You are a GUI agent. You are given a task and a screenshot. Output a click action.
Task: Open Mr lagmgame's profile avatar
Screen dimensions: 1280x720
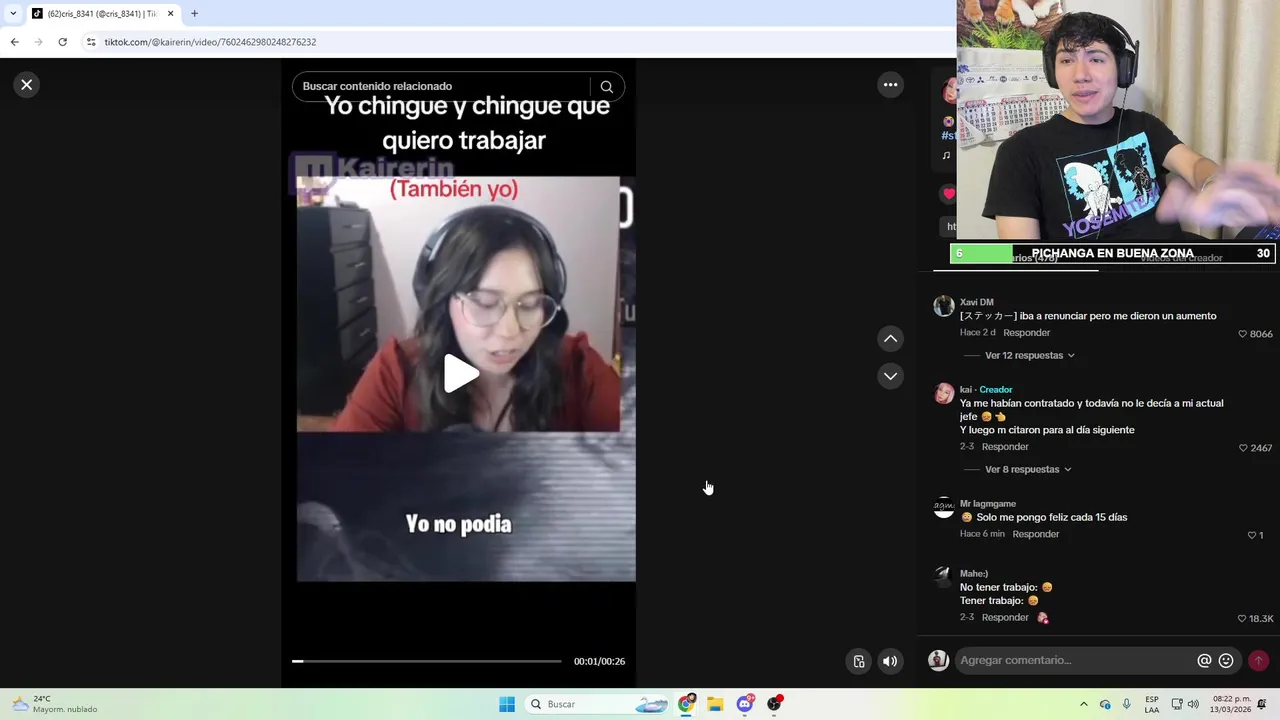[944, 507]
